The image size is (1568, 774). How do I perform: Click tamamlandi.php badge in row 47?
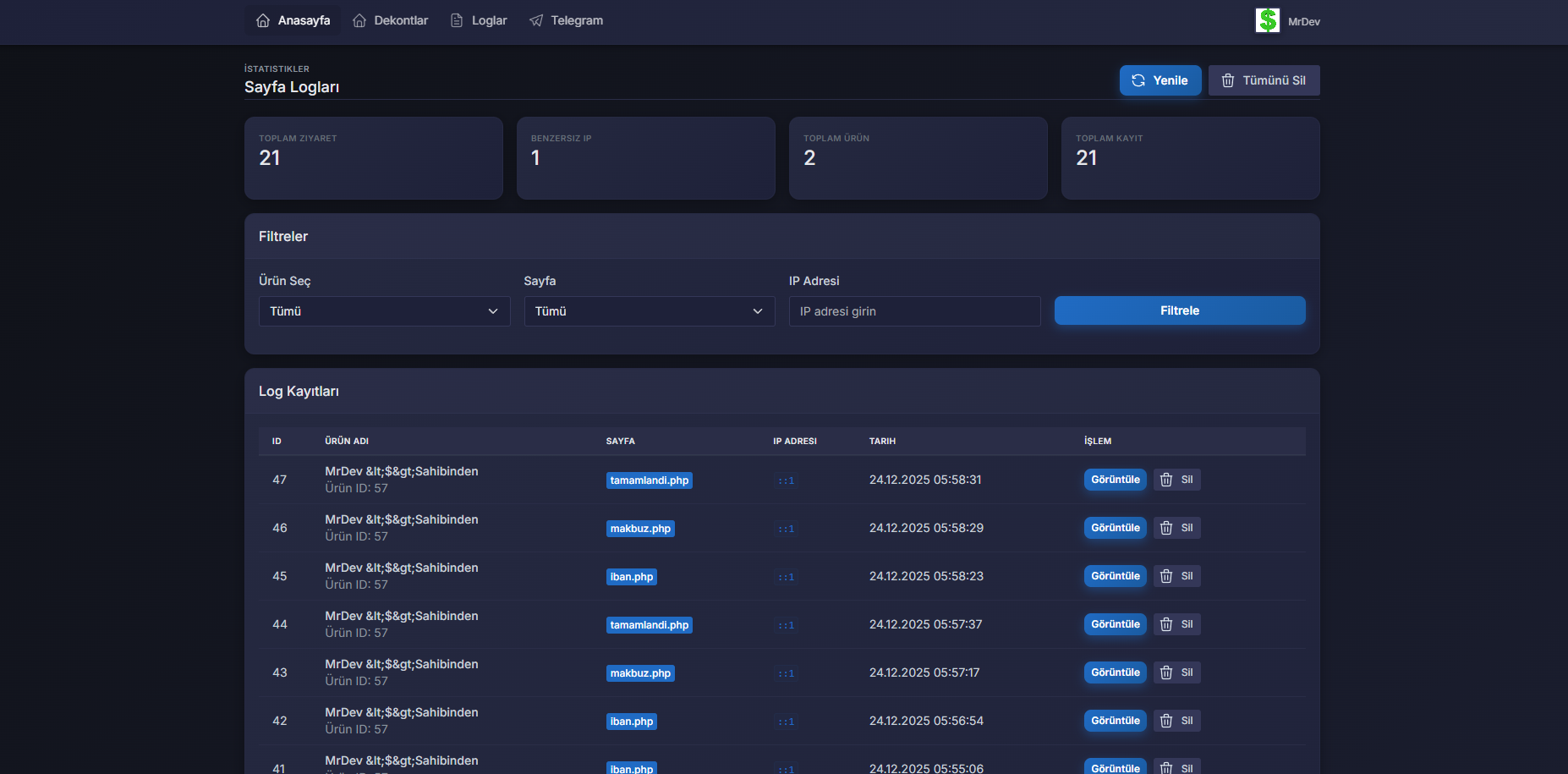650,480
